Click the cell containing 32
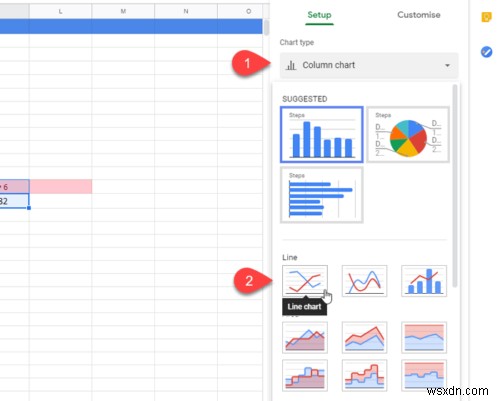Image resolution: width=500 pixels, height=401 pixels. pos(14,201)
